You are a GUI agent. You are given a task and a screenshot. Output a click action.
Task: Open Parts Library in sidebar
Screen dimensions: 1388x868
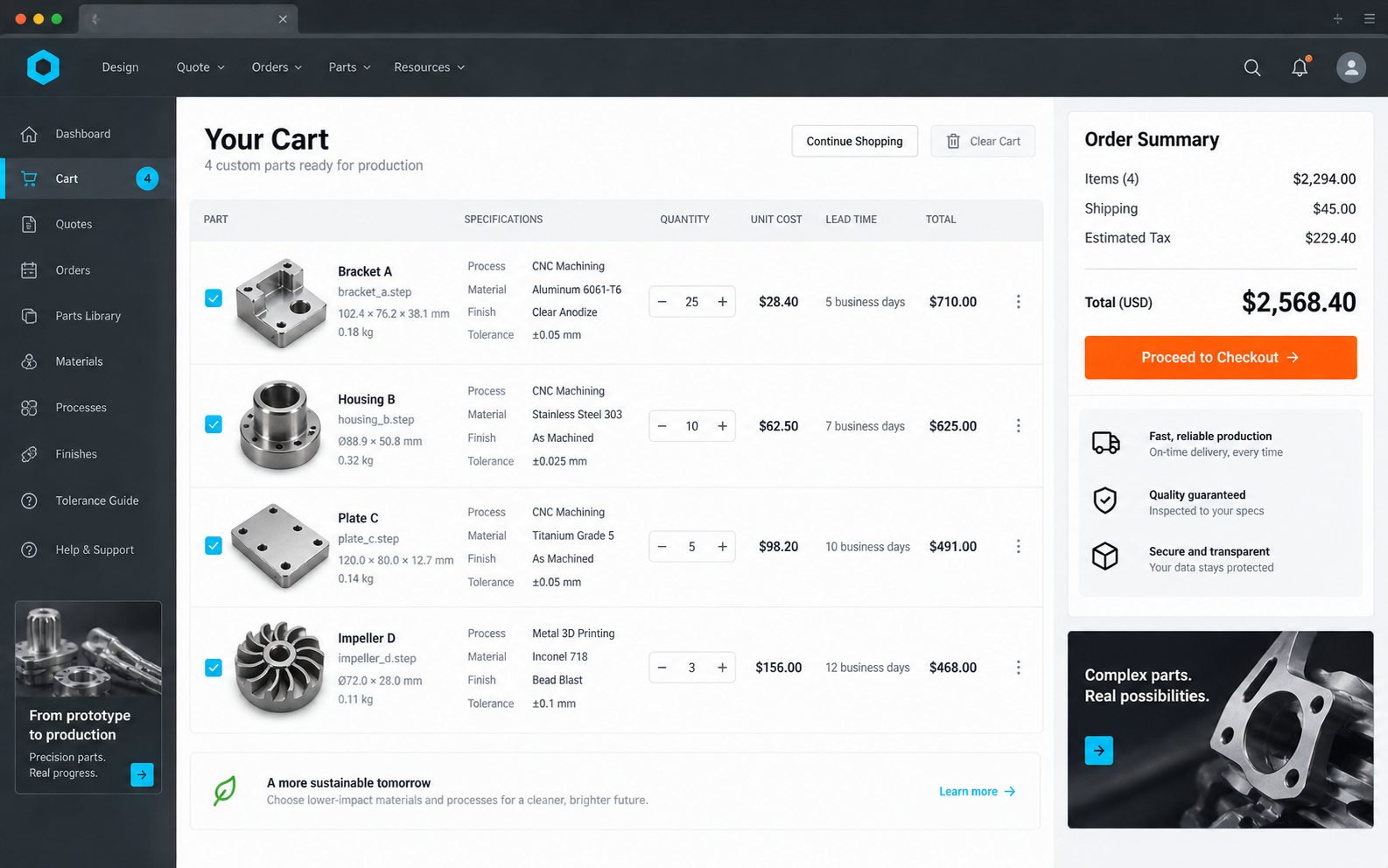[88, 316]
